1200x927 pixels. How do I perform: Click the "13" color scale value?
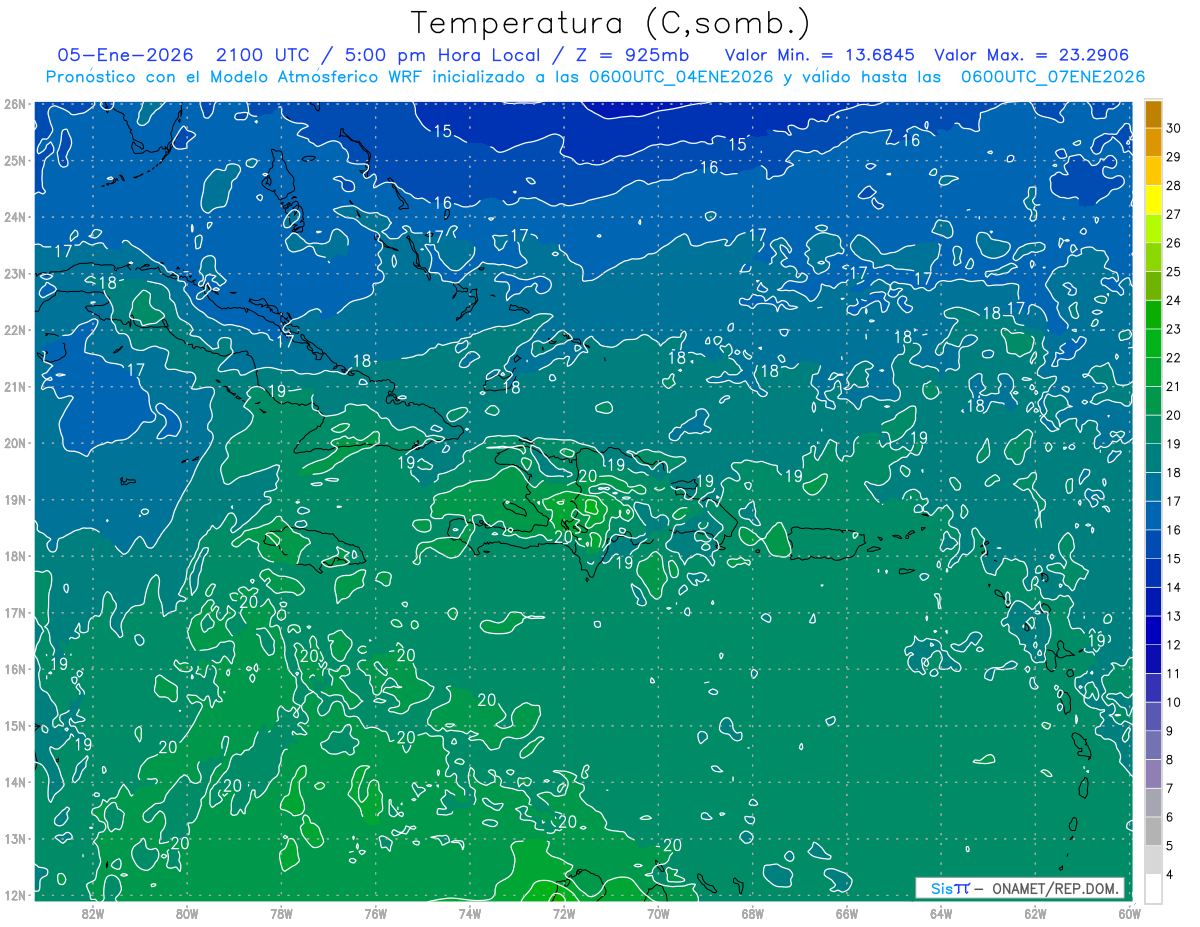click(1174, 616)
